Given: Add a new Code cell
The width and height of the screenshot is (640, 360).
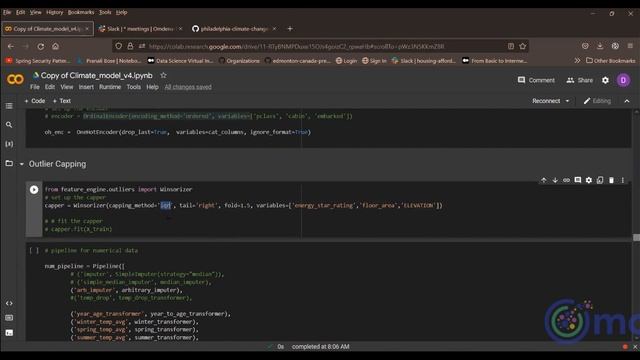Looking at the screenshot, I should [35, 101].
